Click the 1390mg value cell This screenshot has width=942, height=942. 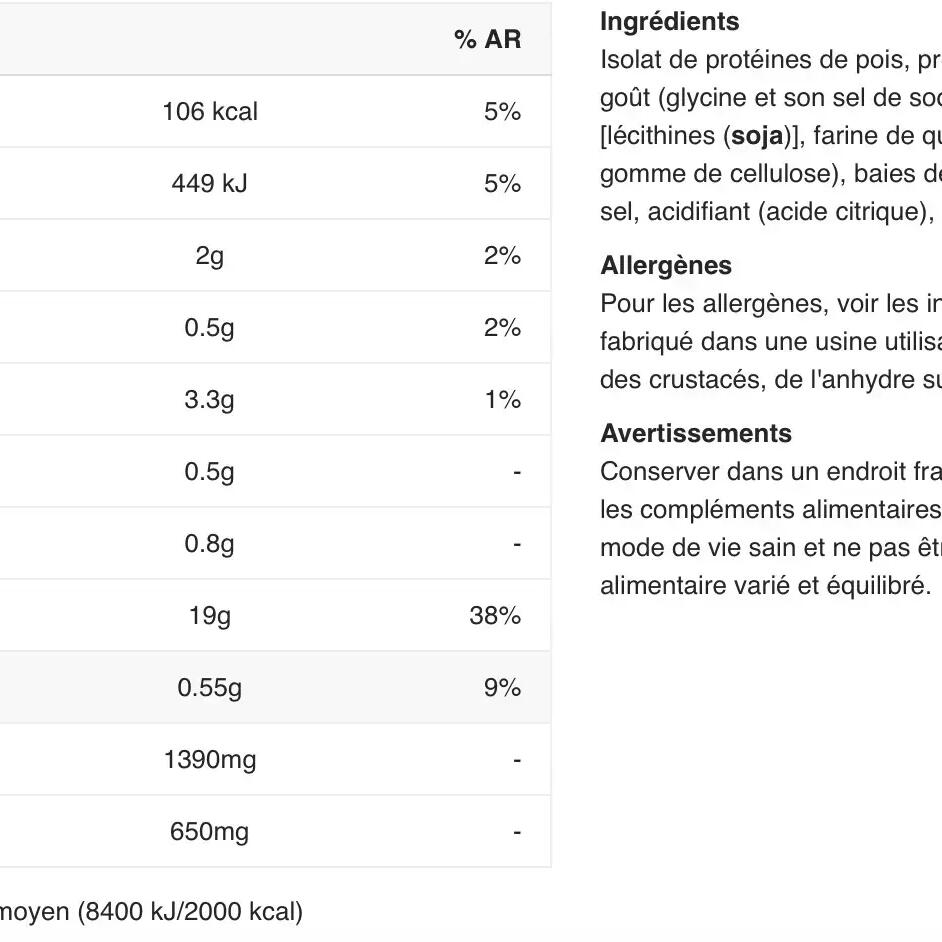pos(210,759)
